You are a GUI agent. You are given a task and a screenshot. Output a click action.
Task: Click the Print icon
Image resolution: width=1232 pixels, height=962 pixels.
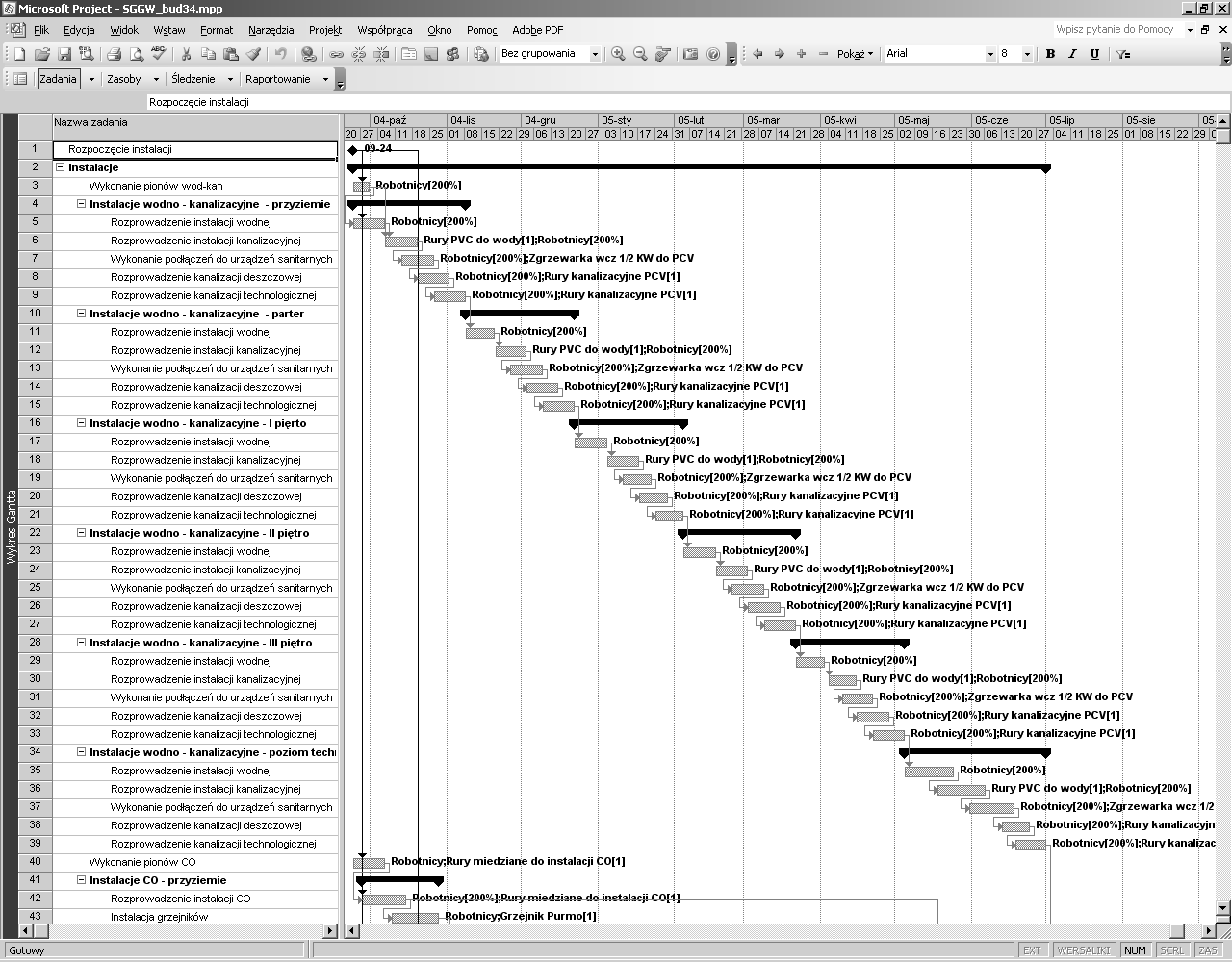[114, 54]
